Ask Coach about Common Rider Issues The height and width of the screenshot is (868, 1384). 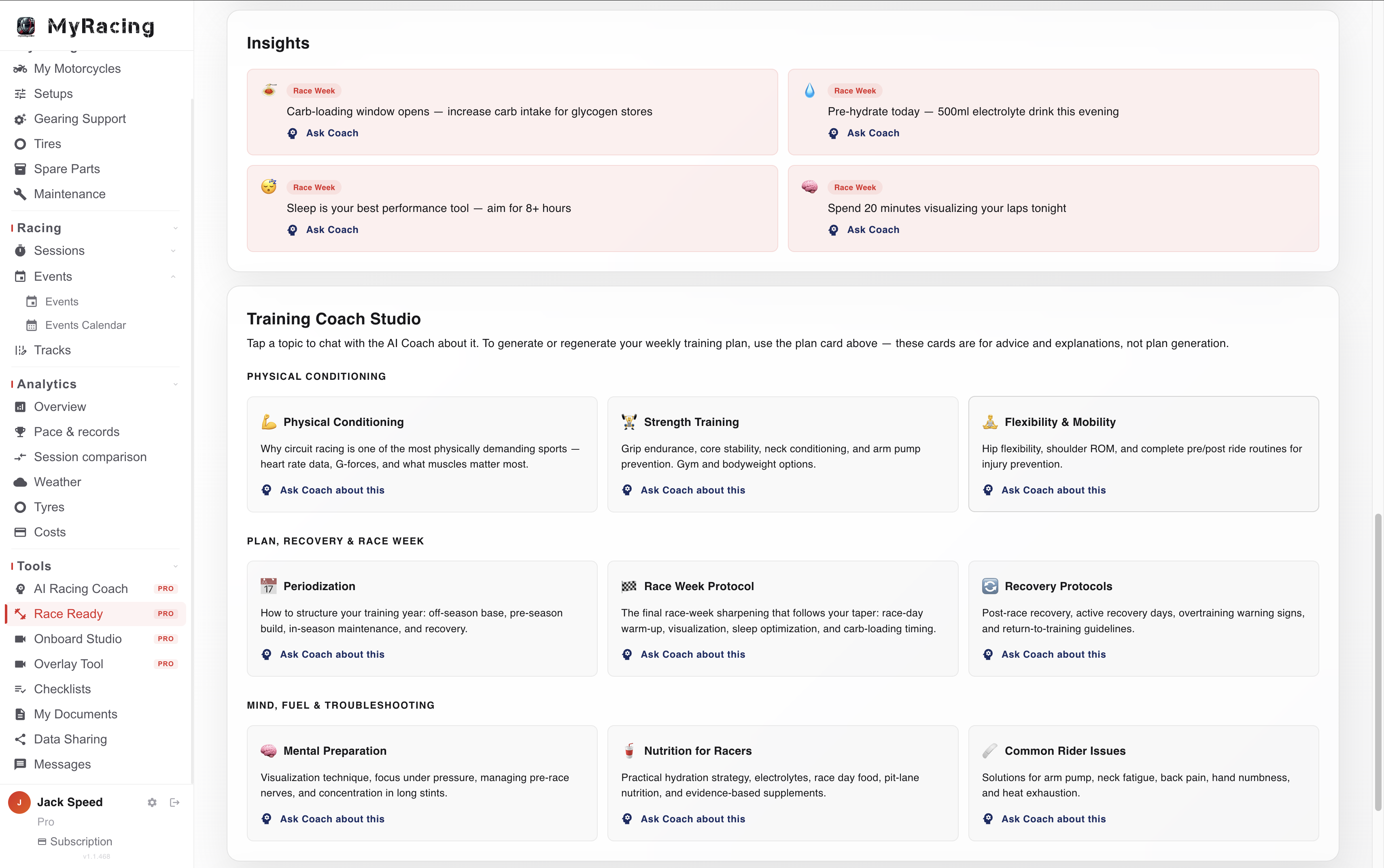[1044, 819]
